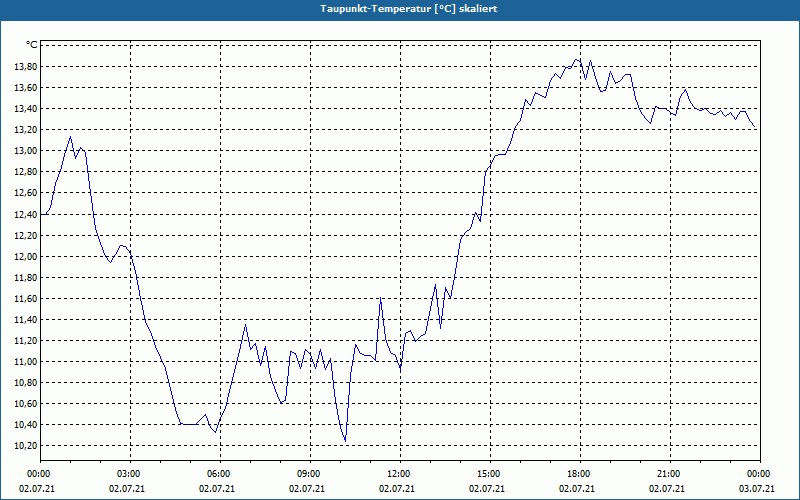Click the 13,80 y-axis value
800x500 pixels.
click(x=25, y=66)
